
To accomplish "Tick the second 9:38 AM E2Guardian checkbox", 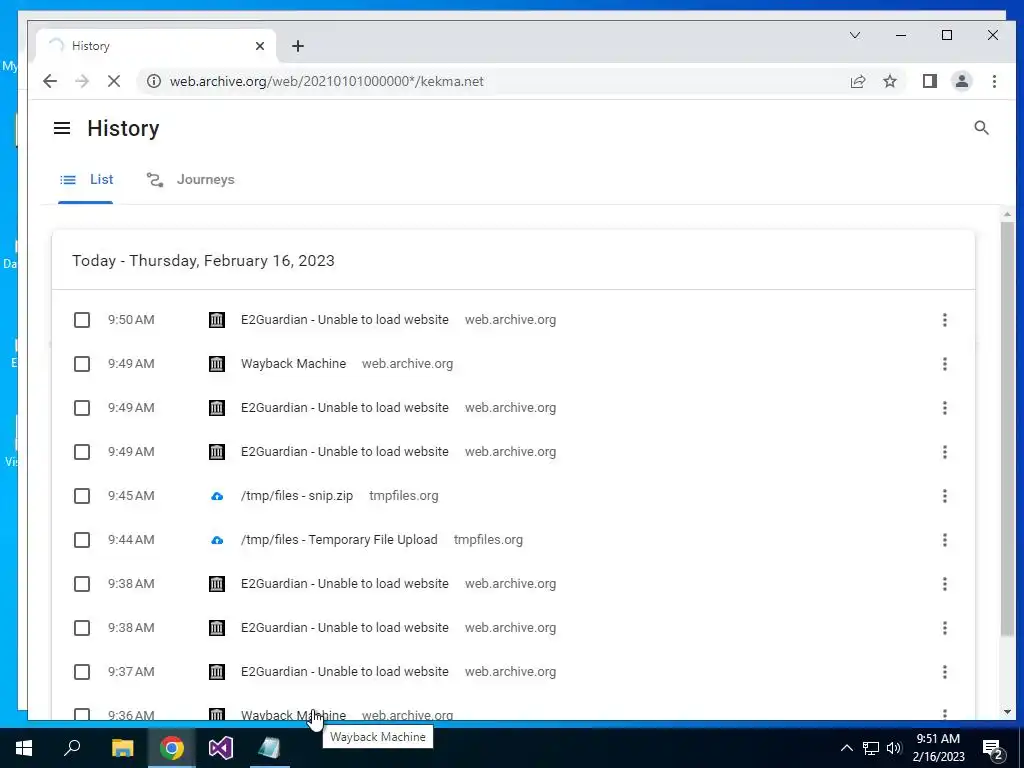I will click(82, 628).
